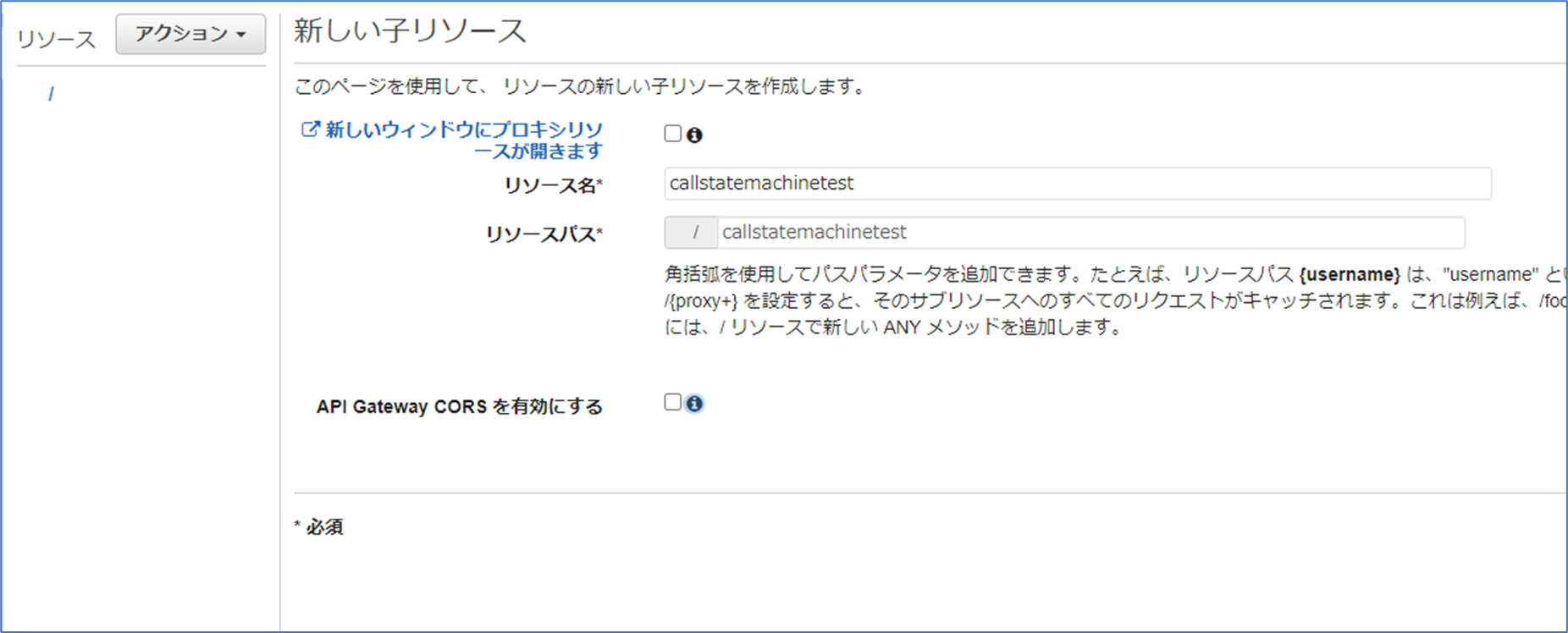Click the リソースパス field label

coord(544,234)
